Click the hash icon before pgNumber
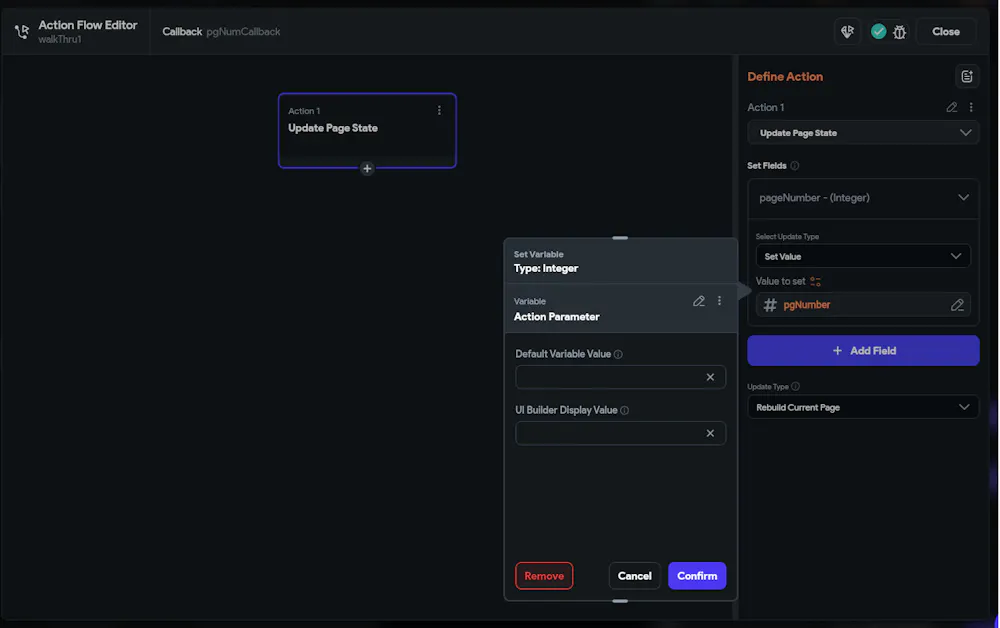 [770, 305]
